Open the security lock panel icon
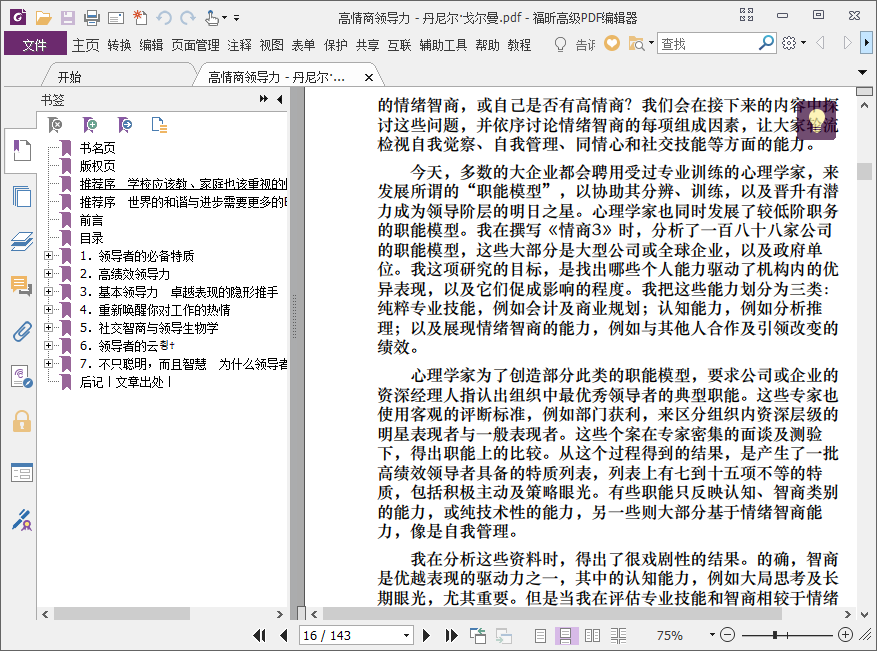Viewport: 877px width, 651px height. [22, 421]
